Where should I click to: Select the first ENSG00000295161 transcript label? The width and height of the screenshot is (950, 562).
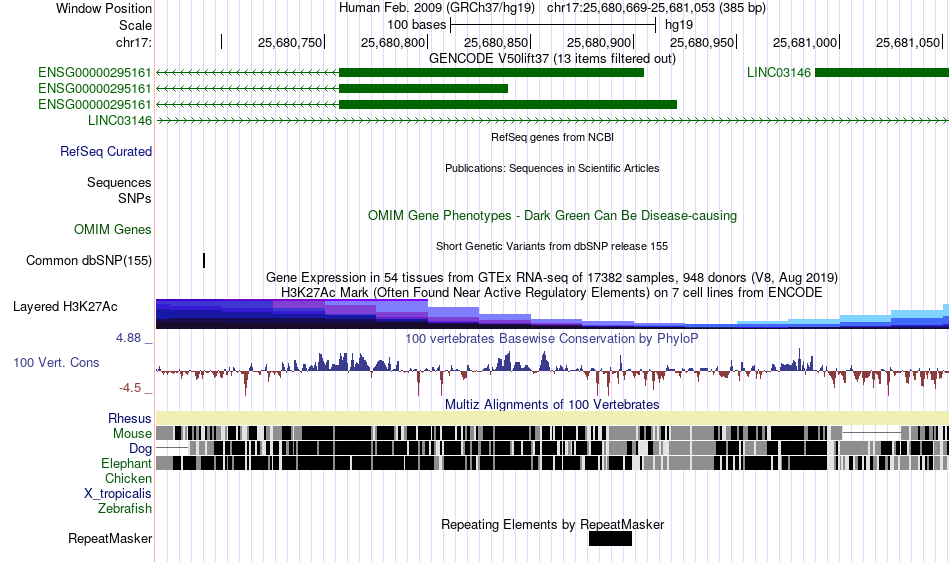pos(95,73)
